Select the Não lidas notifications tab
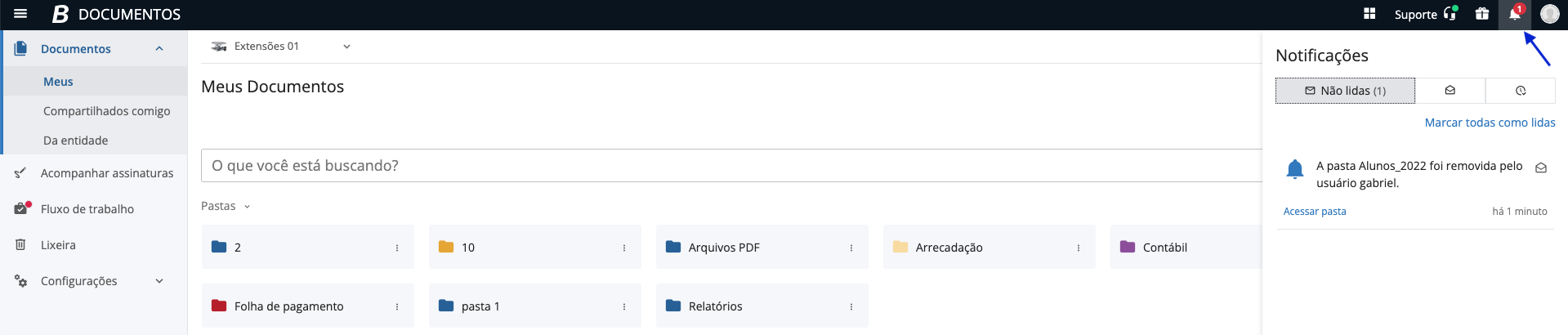The image size is (1568, 335). click(x=1345, y=91)
